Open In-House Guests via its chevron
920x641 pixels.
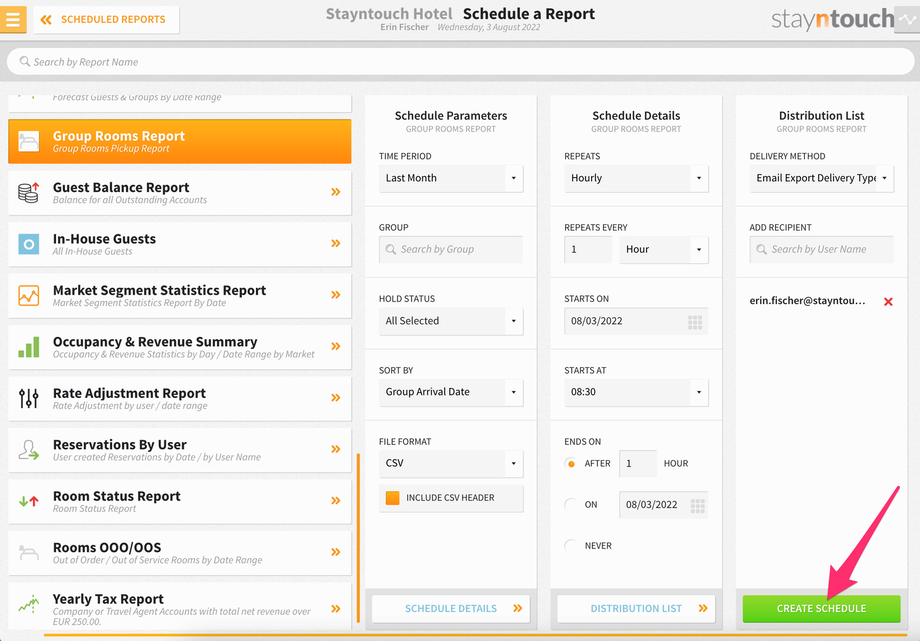336,244
